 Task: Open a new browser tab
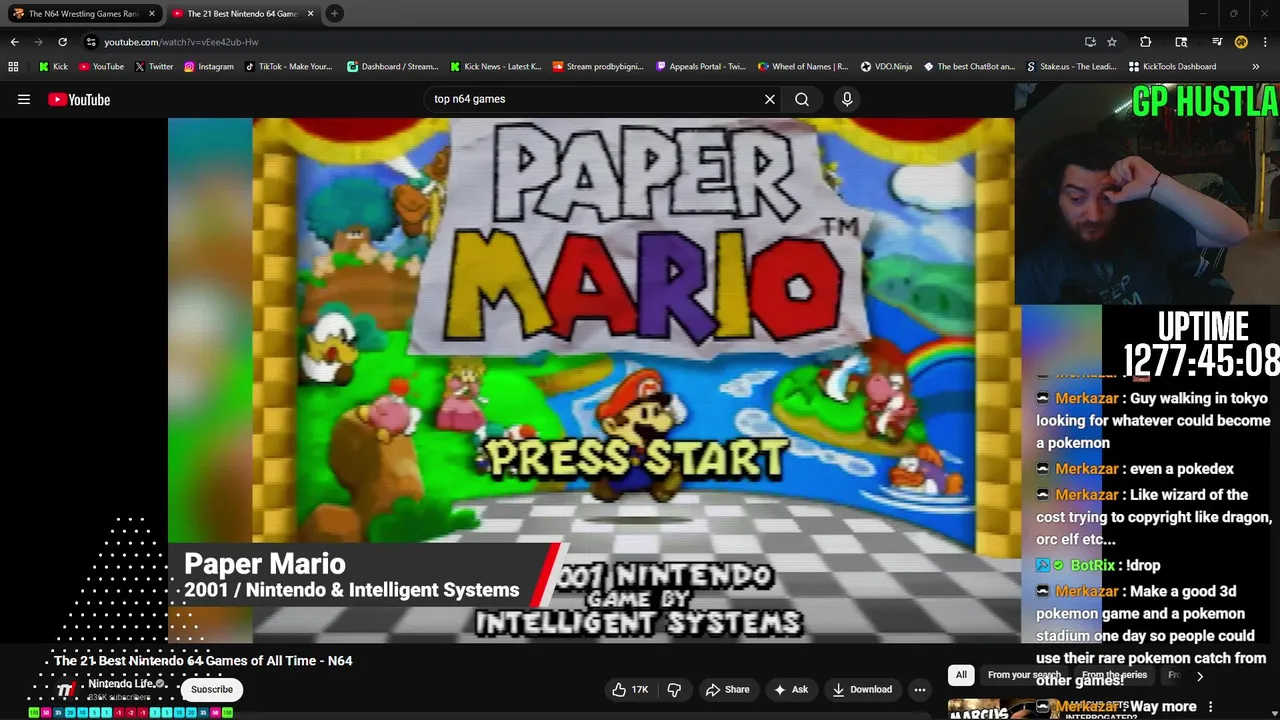(x=335, y=14)
